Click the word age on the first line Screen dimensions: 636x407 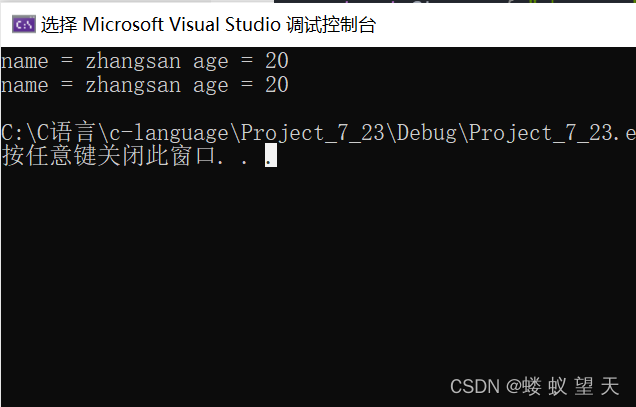click(211, 62)
